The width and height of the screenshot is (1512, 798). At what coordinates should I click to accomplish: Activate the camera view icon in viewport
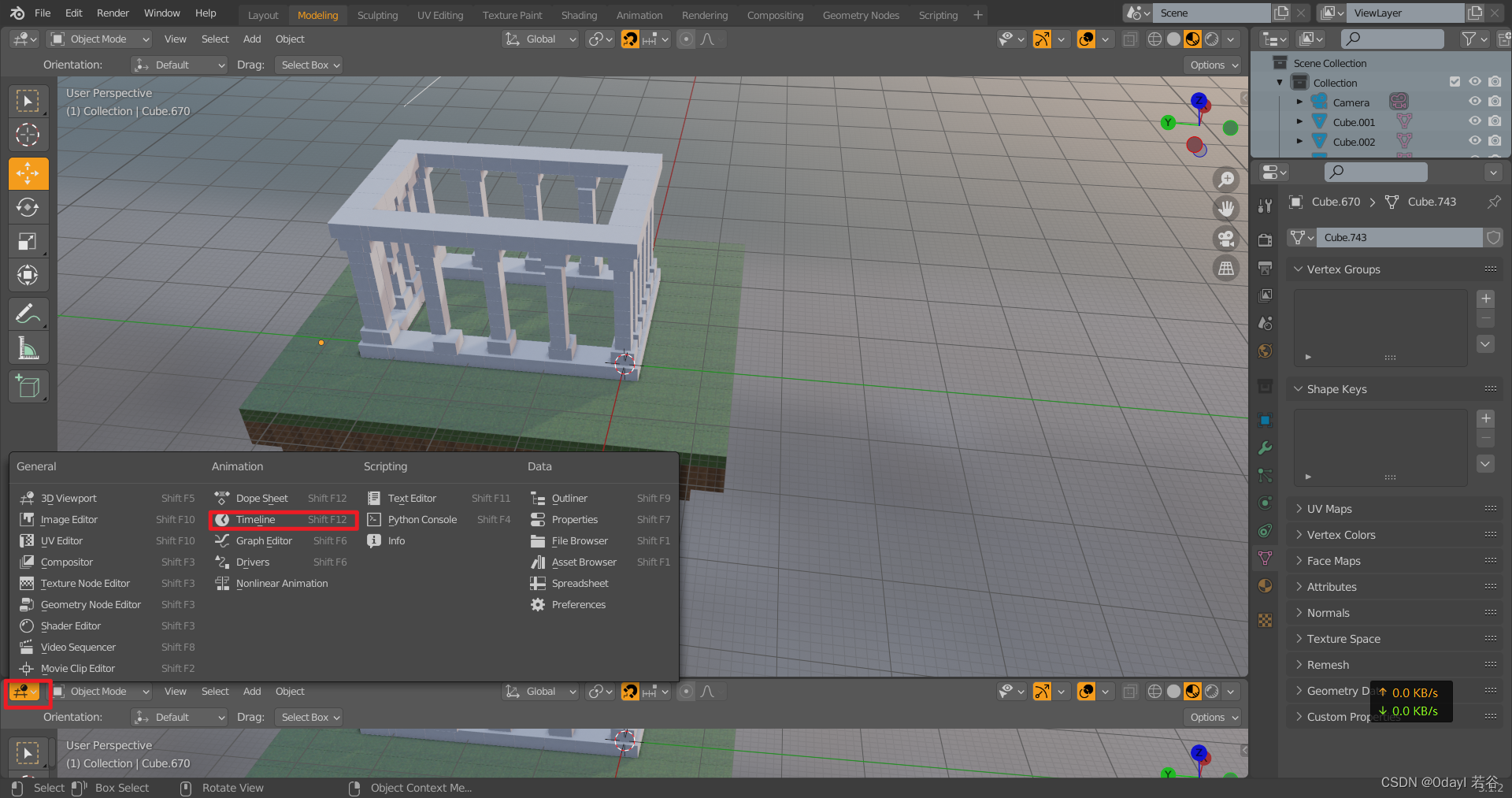click(x=1226, y=238)
